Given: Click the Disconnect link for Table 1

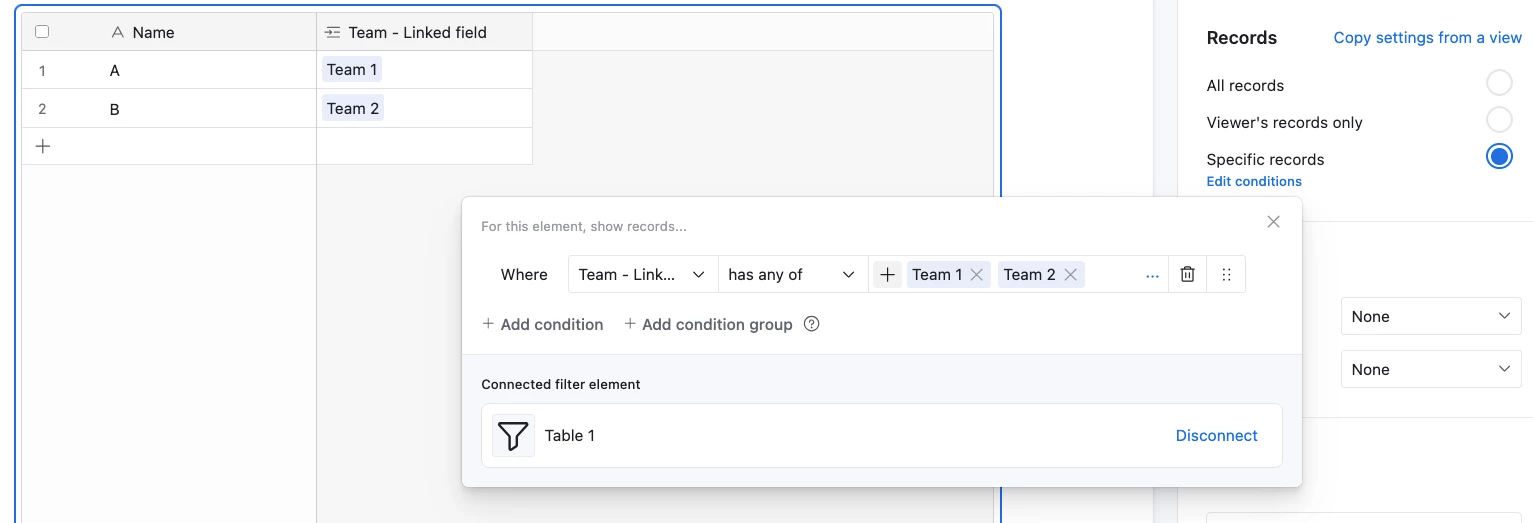Looking at the screenshot, I should point(1216,435).
